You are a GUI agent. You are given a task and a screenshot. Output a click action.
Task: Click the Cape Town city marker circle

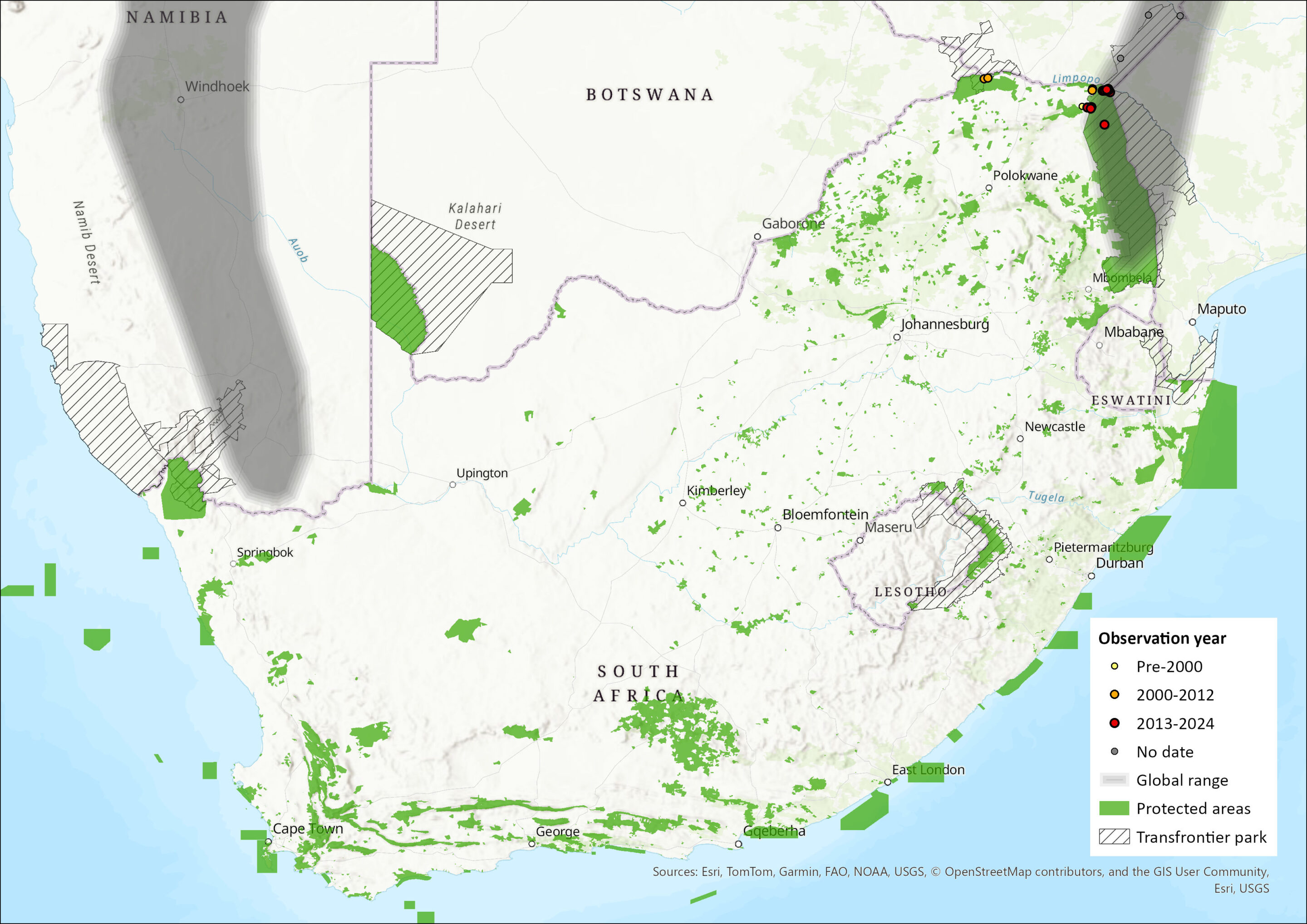[x=268, y=841]
